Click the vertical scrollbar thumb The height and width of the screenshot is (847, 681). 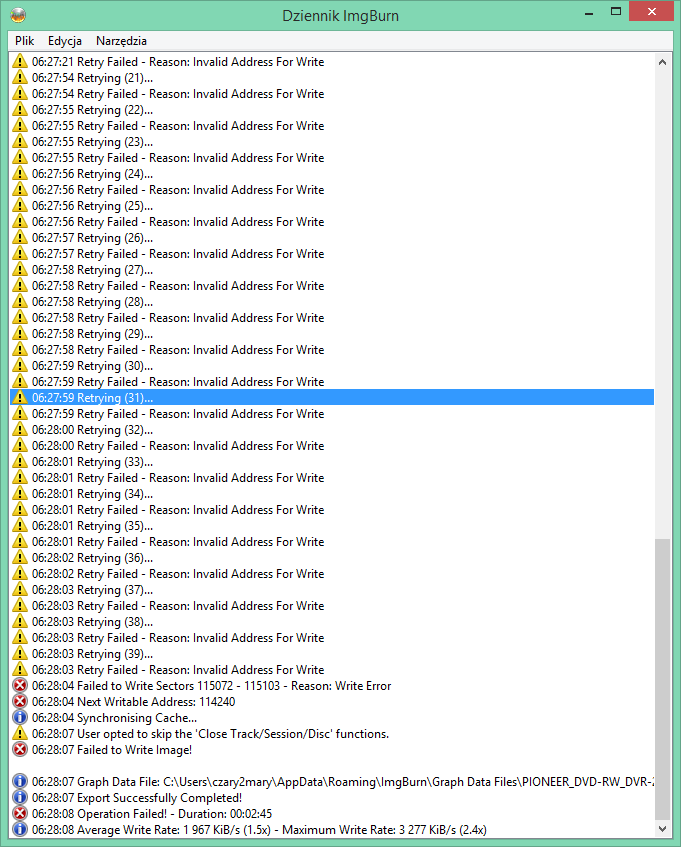coord(662,679)
